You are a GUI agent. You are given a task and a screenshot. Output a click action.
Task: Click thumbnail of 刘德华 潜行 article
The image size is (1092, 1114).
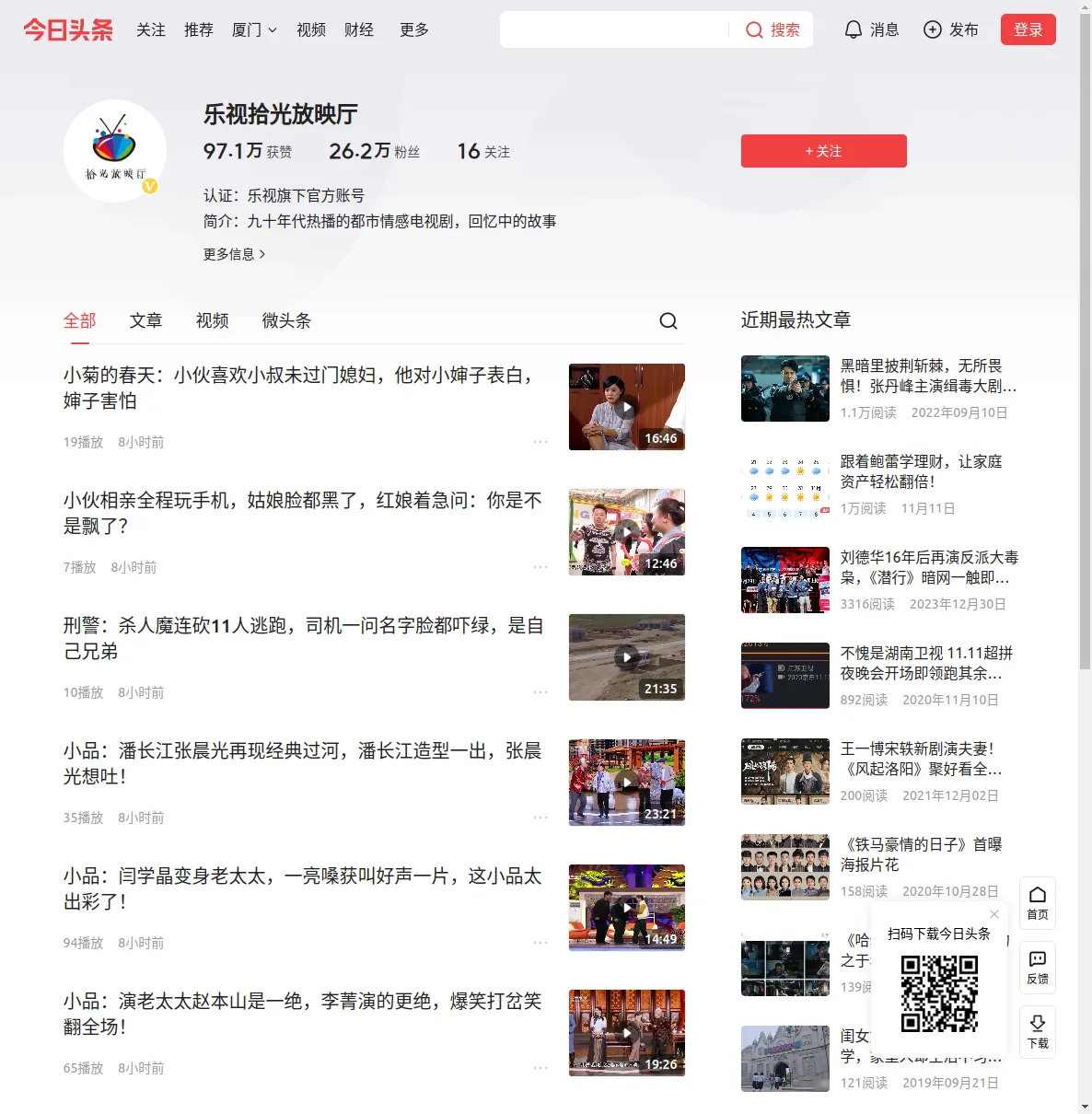click(785, 580)
